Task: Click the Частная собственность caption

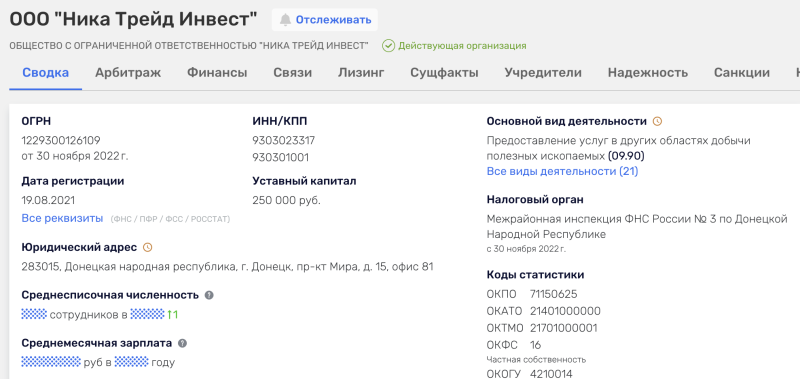Action: click(x=536, y=359)
